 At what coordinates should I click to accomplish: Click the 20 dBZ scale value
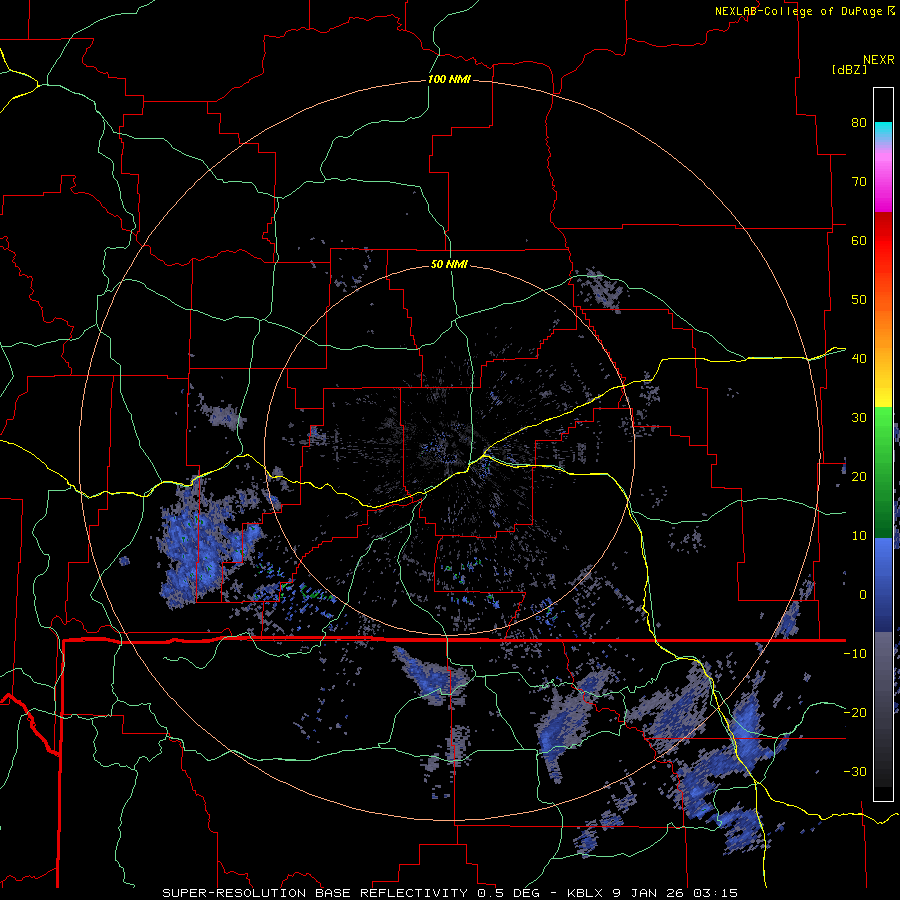(859, 476)
